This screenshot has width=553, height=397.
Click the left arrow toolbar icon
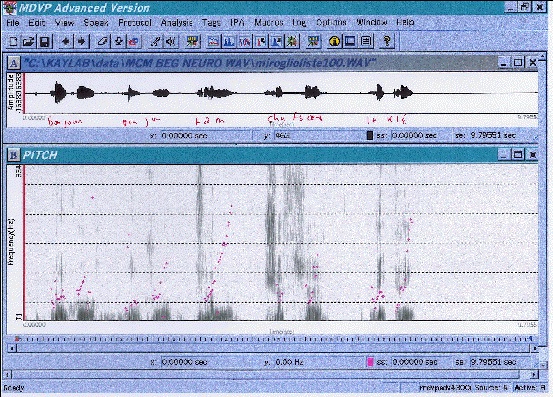click(x=66, y=42)
